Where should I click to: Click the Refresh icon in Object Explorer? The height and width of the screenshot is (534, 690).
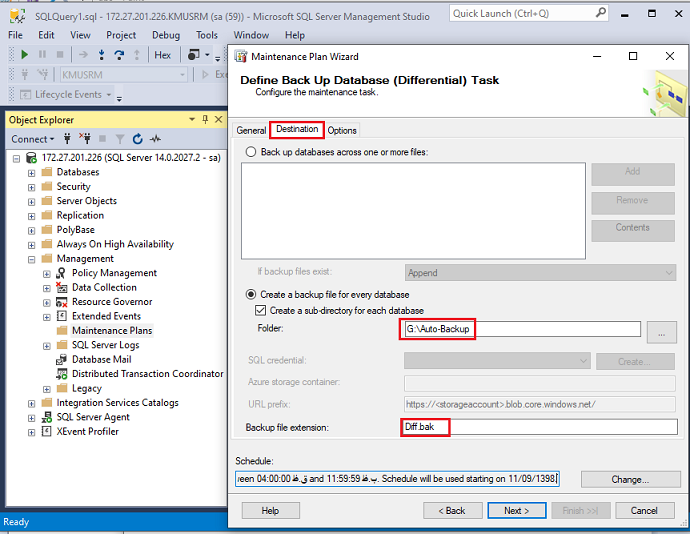[137, 139]
